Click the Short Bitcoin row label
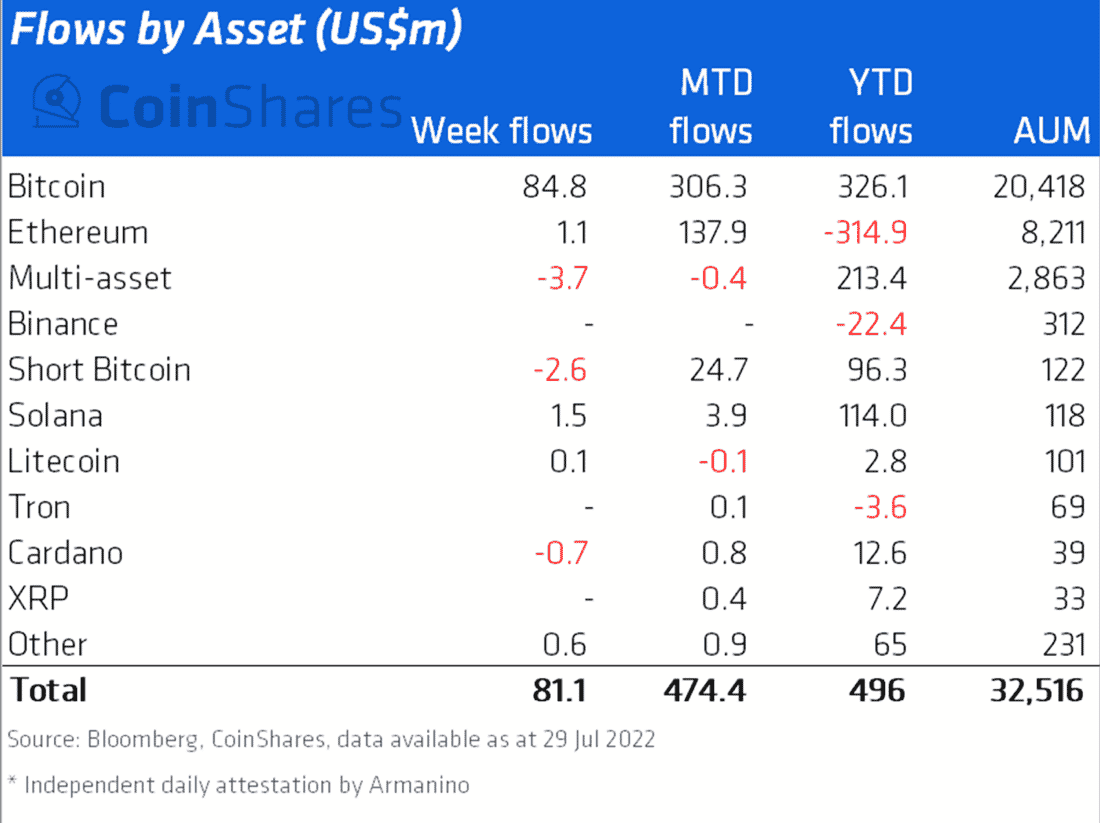 (x=99, y=370)
